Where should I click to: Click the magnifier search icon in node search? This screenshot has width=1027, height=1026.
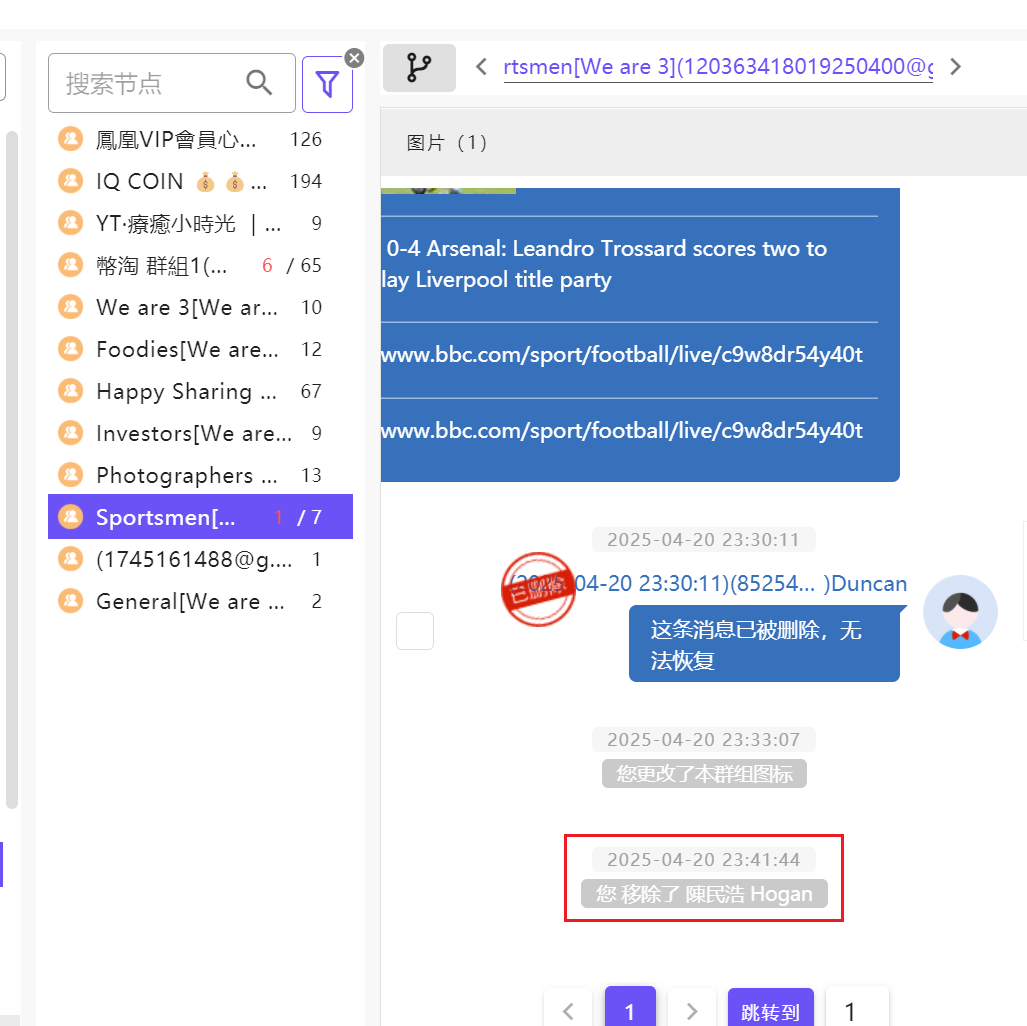[259, 83]
